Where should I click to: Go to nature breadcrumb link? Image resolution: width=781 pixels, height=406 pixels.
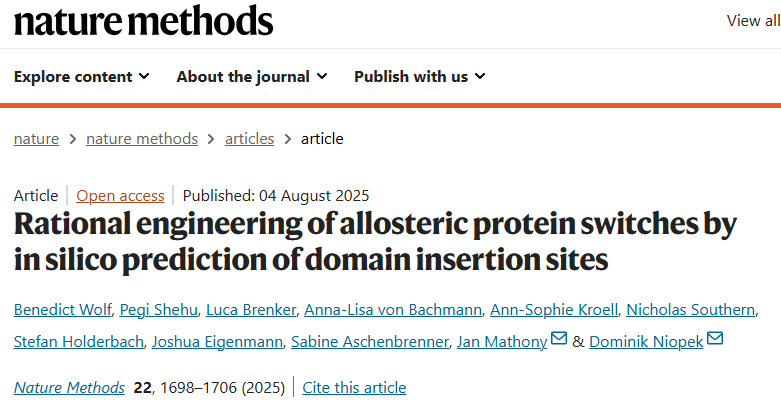point(36,139)
